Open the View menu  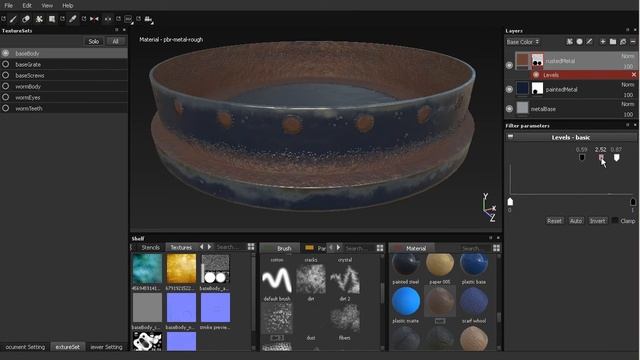(47, 5)
